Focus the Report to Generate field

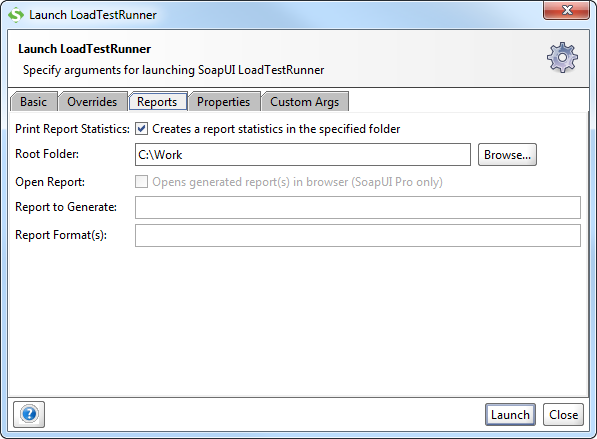358,208
